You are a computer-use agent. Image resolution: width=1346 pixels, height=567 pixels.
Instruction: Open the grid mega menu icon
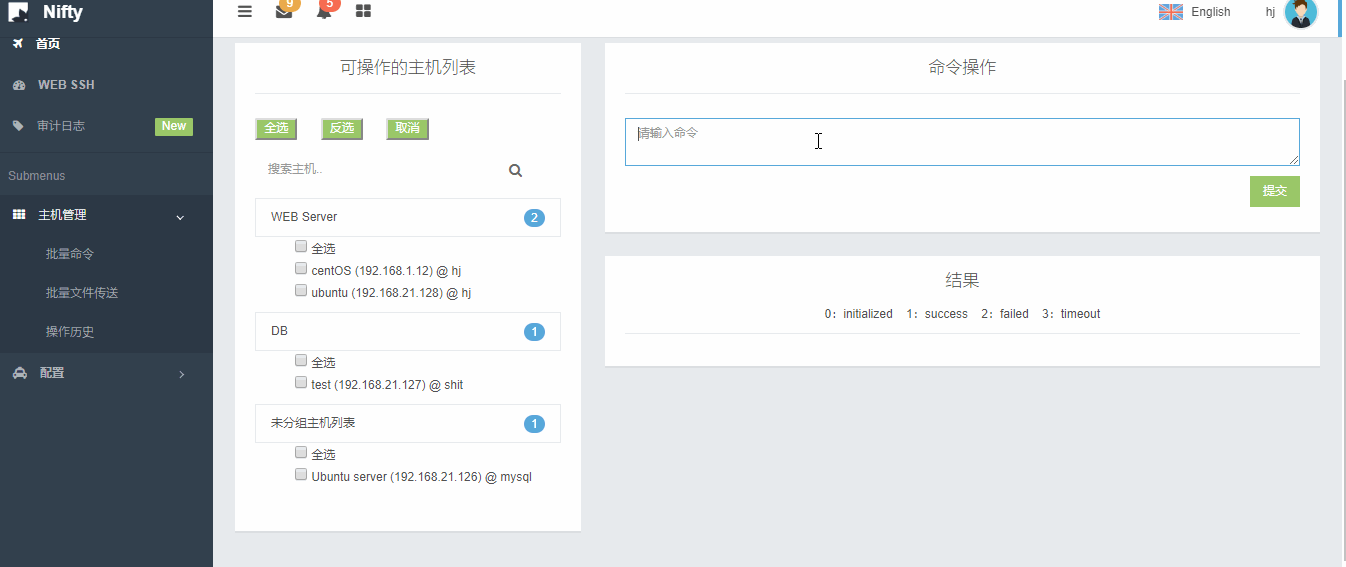363,11
